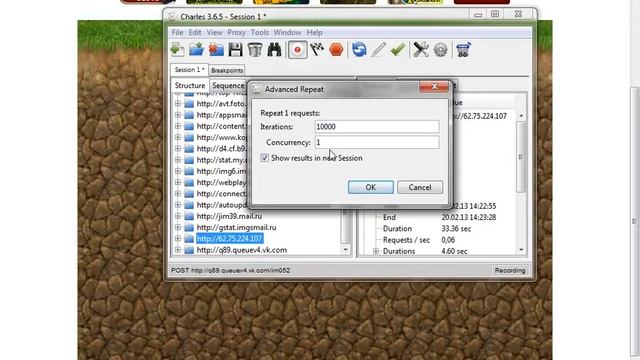Click the Recording status bar indicator
Screen dimensions: 640x360
(x=510, y=270)
